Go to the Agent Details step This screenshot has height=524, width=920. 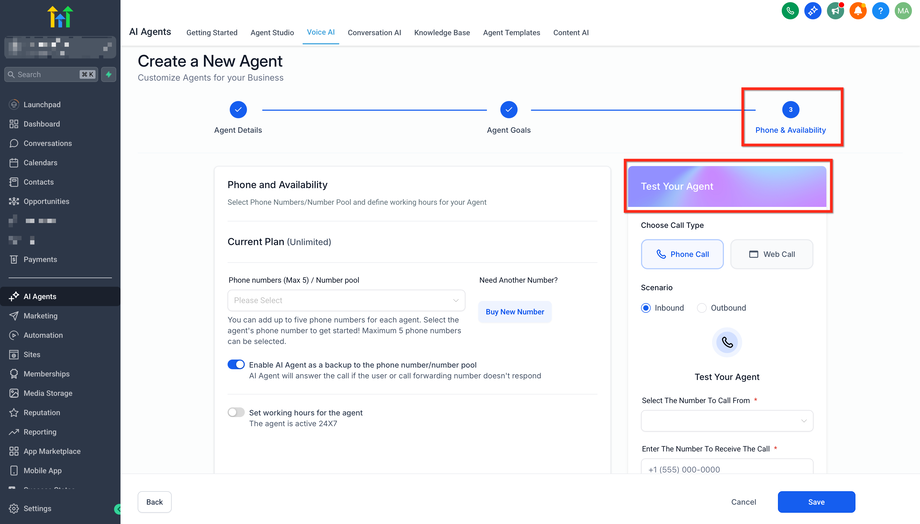click(238, 117)
